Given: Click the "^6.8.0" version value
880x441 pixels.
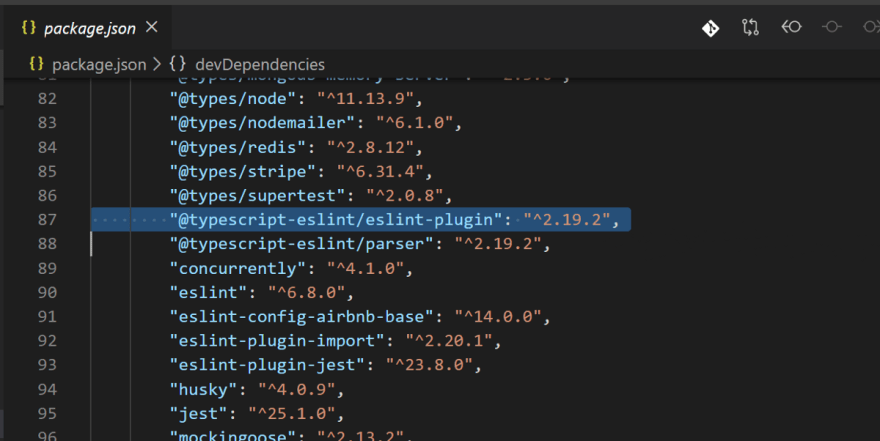Looking at the screenshot, I should (x=306, y=292).
